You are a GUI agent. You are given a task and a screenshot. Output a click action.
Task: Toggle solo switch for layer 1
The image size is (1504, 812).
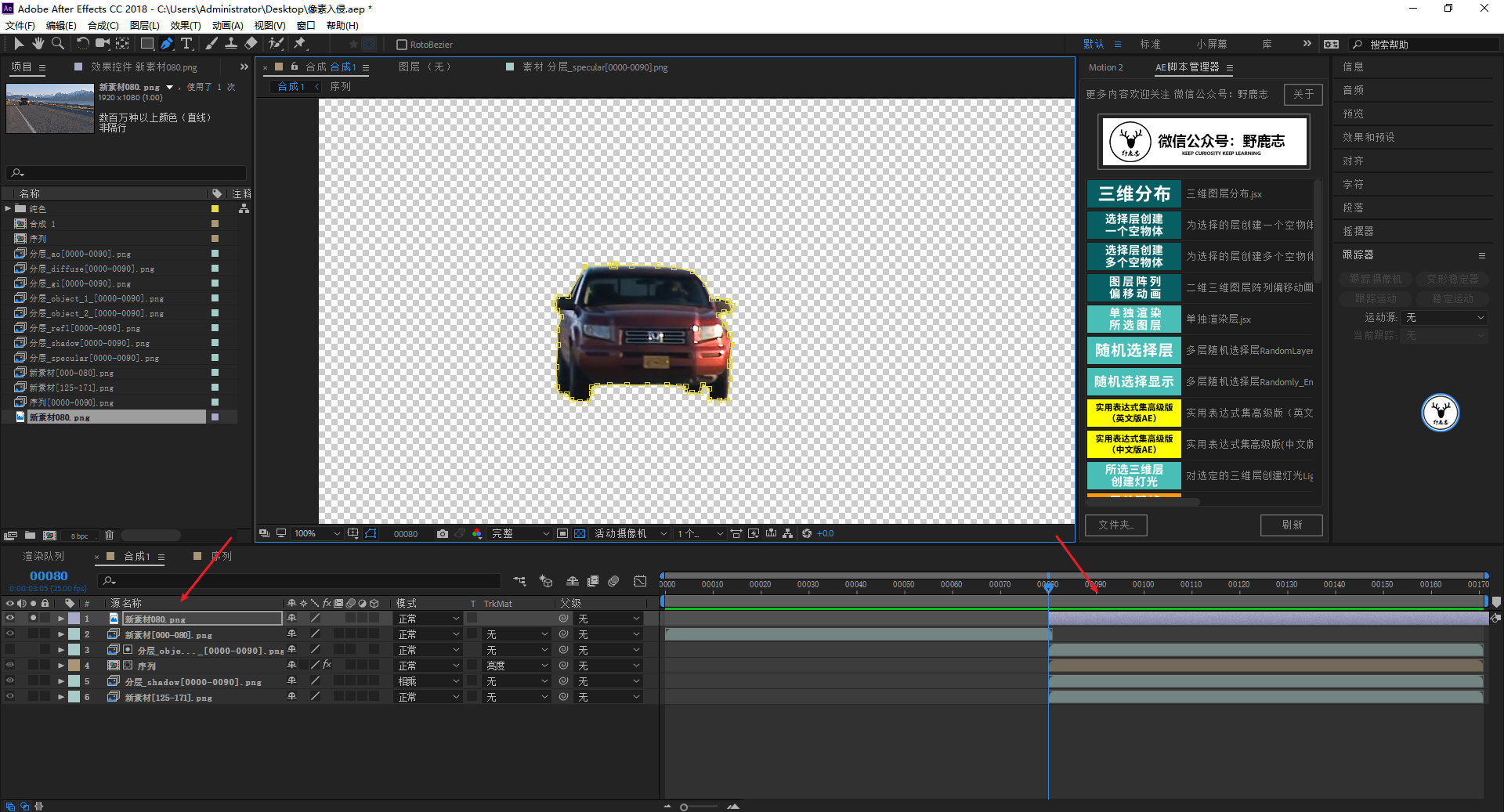tap(33, 619)
